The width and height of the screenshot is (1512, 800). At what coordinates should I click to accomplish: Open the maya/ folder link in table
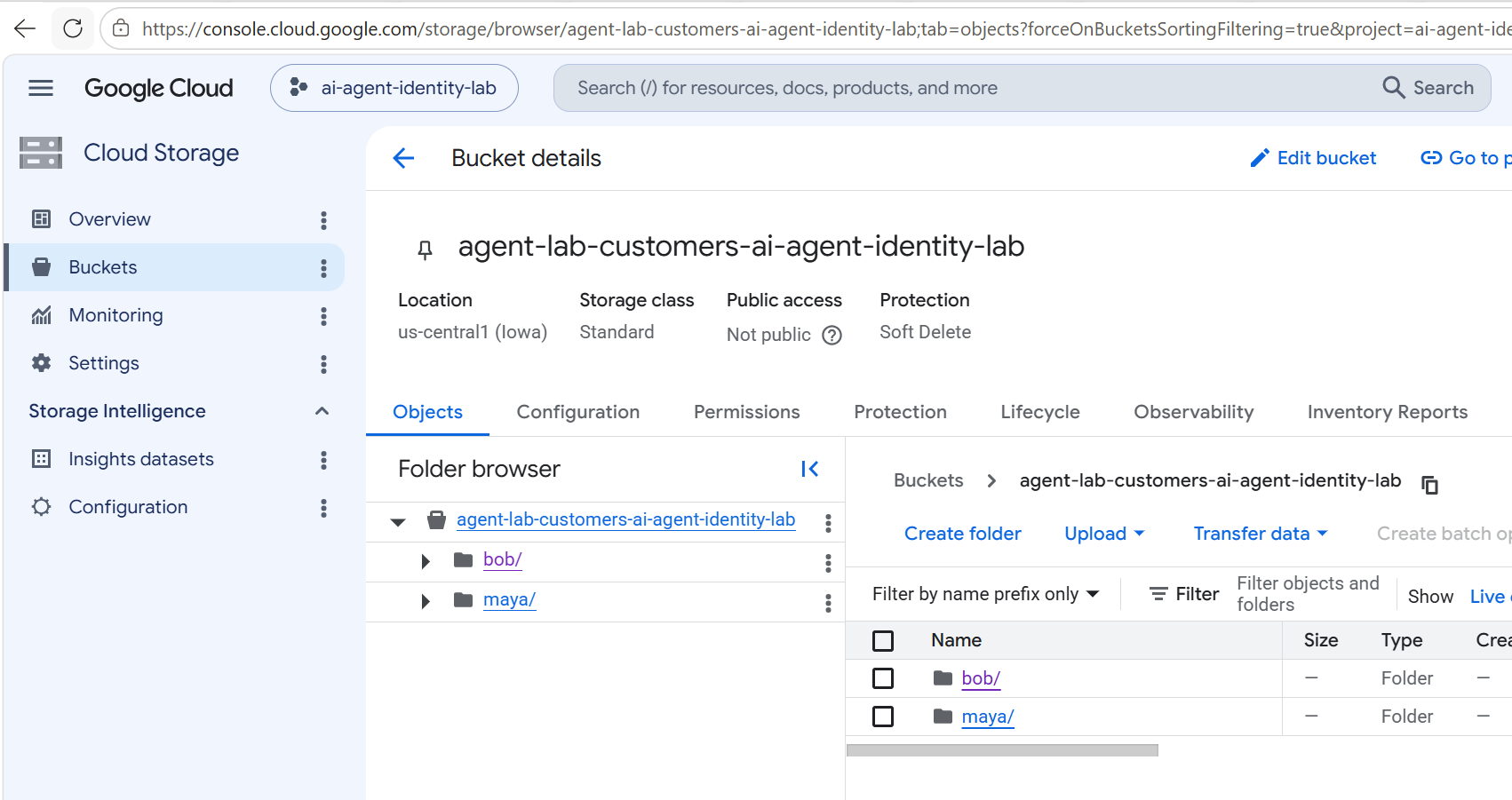(x=988, y=717)
